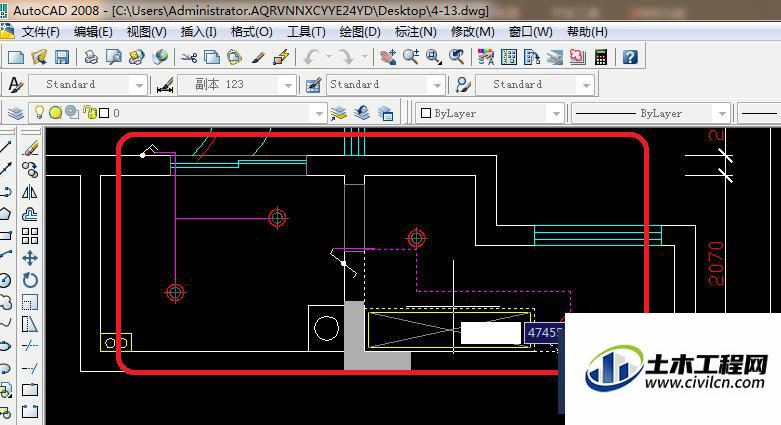Click the Layer Previous icon
781x425 pixels.
[362, 114]
